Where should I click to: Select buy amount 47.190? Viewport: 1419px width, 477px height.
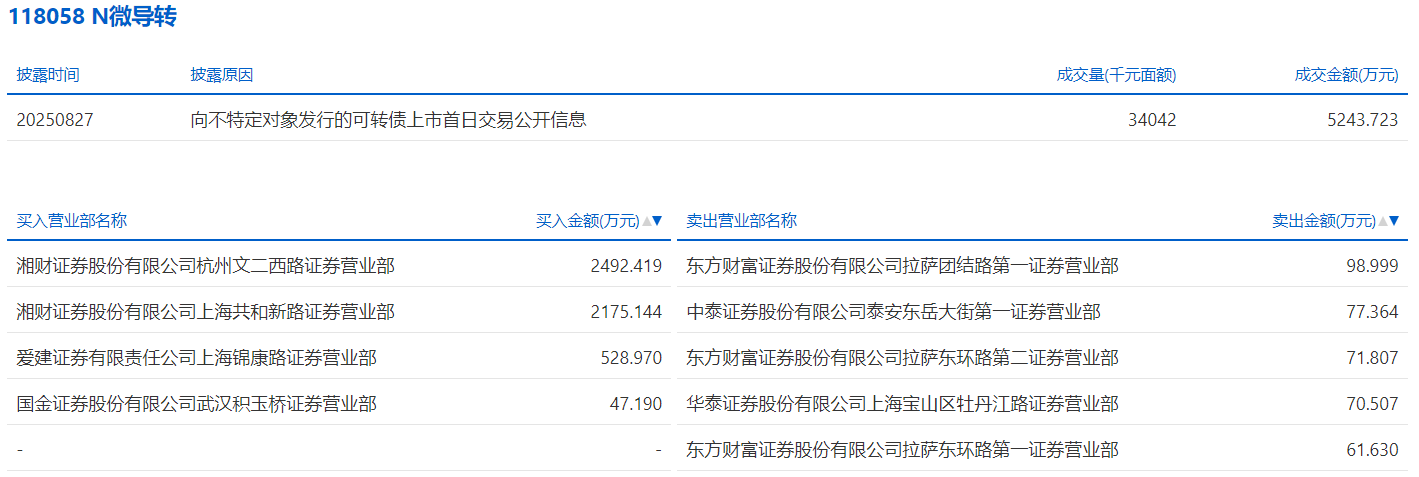tap(636, 404)
